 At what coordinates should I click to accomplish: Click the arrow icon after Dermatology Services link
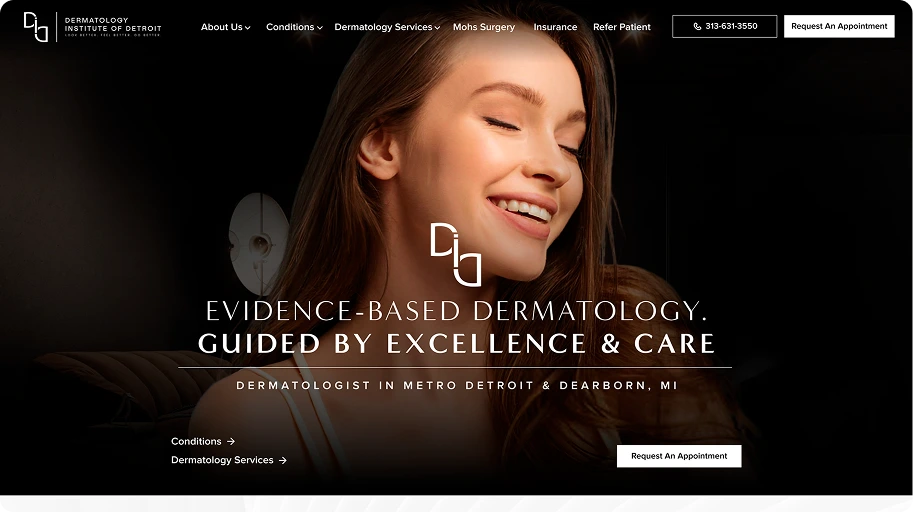[282, 460]
